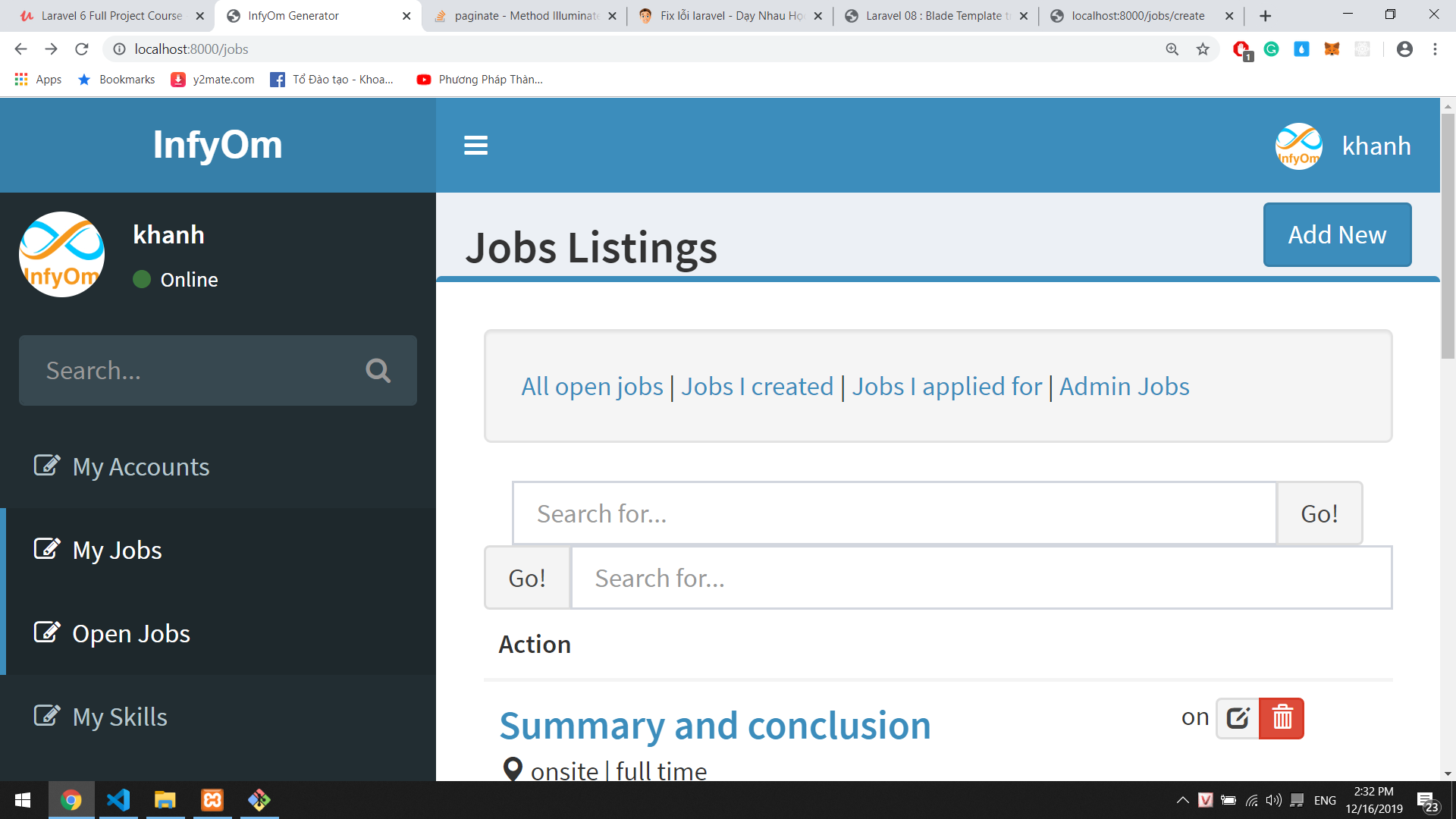
Task: Open Chrome's three-dot menu
Action: click(x=1435, y=49)
